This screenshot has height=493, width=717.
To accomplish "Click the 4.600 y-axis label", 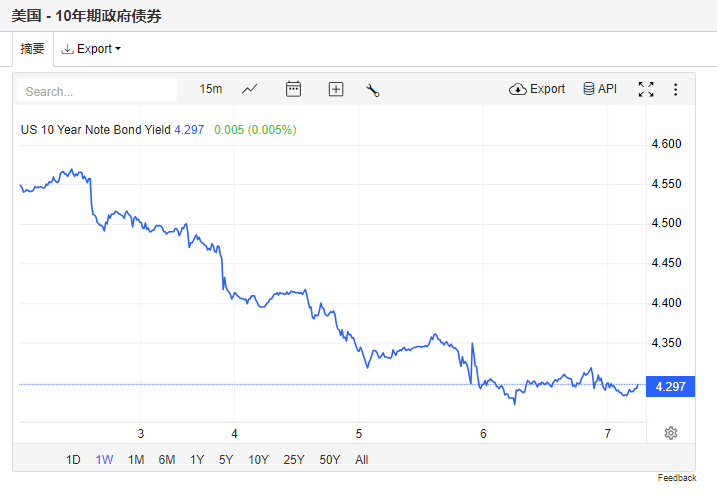I will point(666,144).
